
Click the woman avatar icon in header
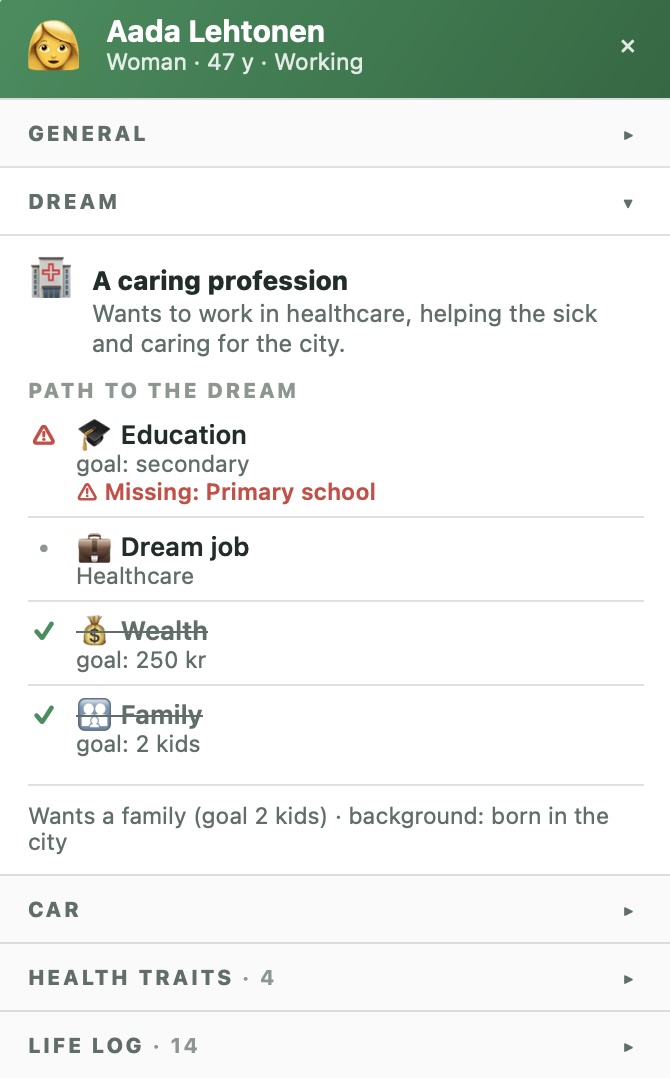tap(54, 45)
